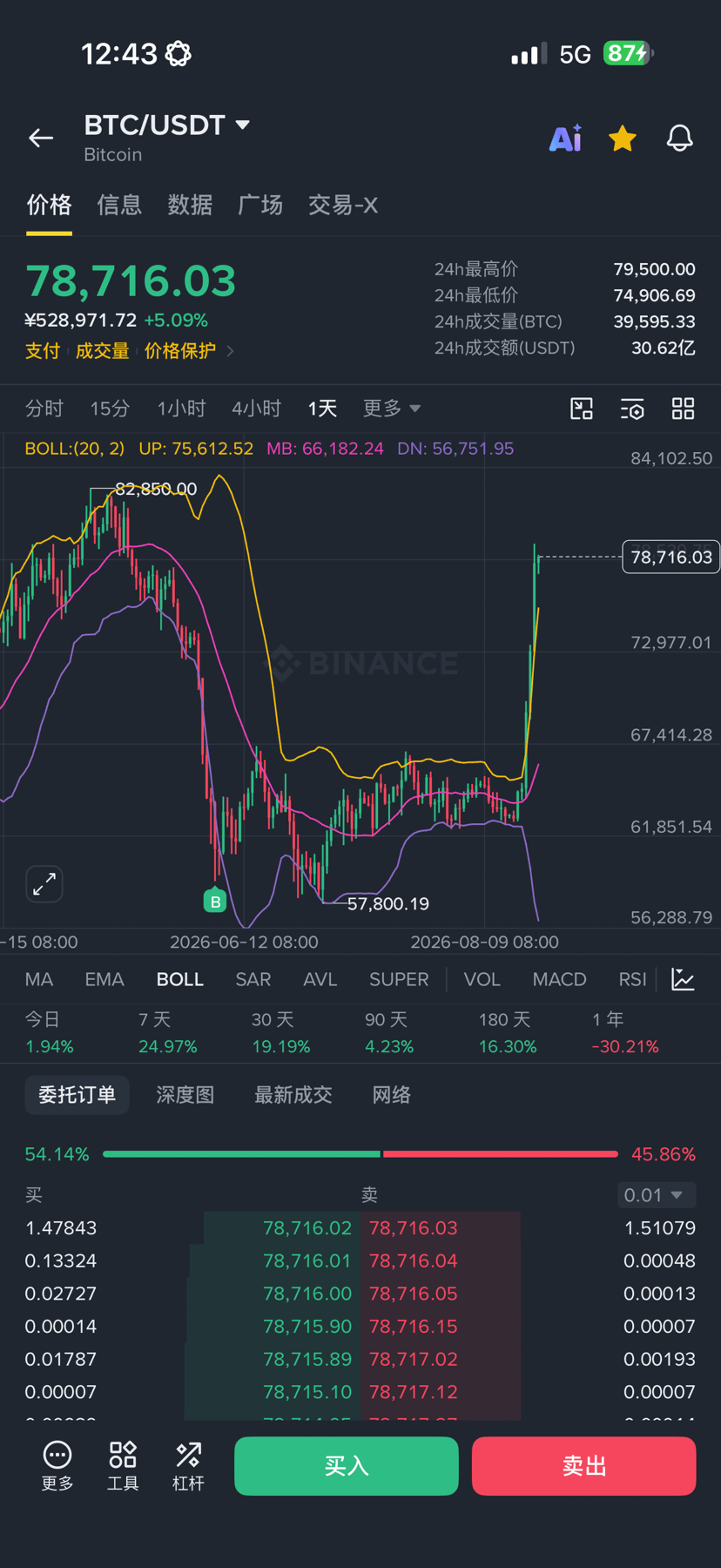Image resolution: width=721 pixels, height=1568 pixels.
Task: Enable the VOL sub-indicator
Action: tap(482, 979)
